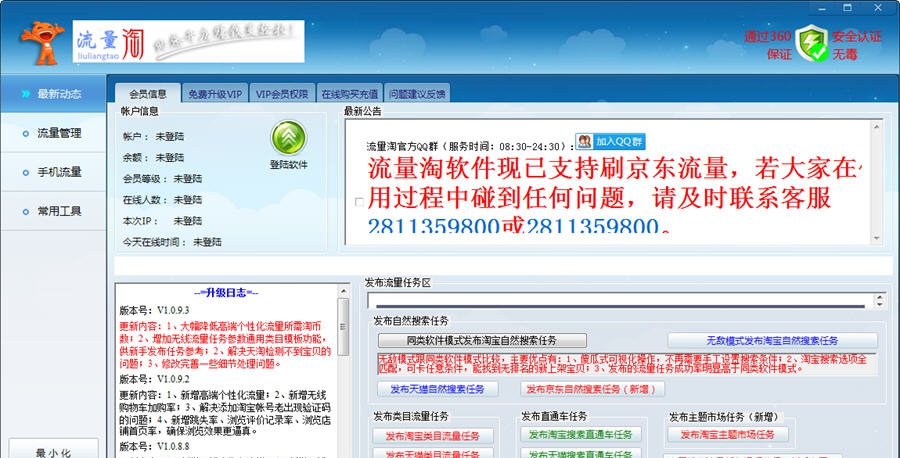Open 常用工具 in the sidebar
Image resolution: width=900 pixels, height=458 pixels.
(x=53, y=211)
